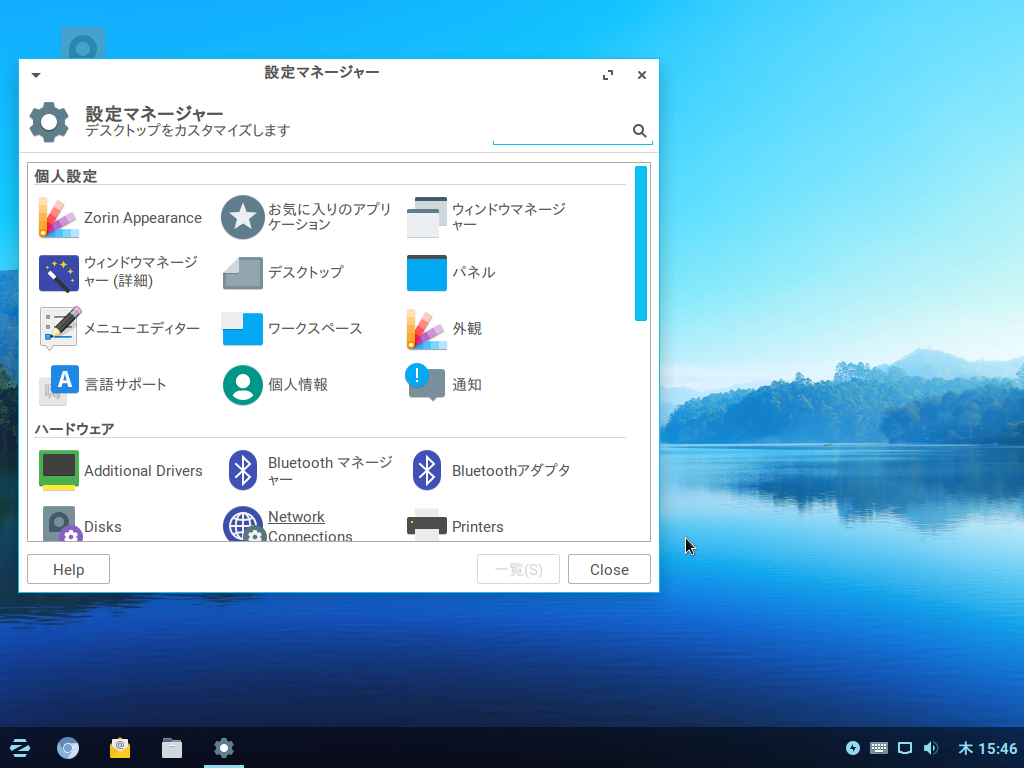
Task: Open the デスクトップ settings icon
Action: coord(243,272)
